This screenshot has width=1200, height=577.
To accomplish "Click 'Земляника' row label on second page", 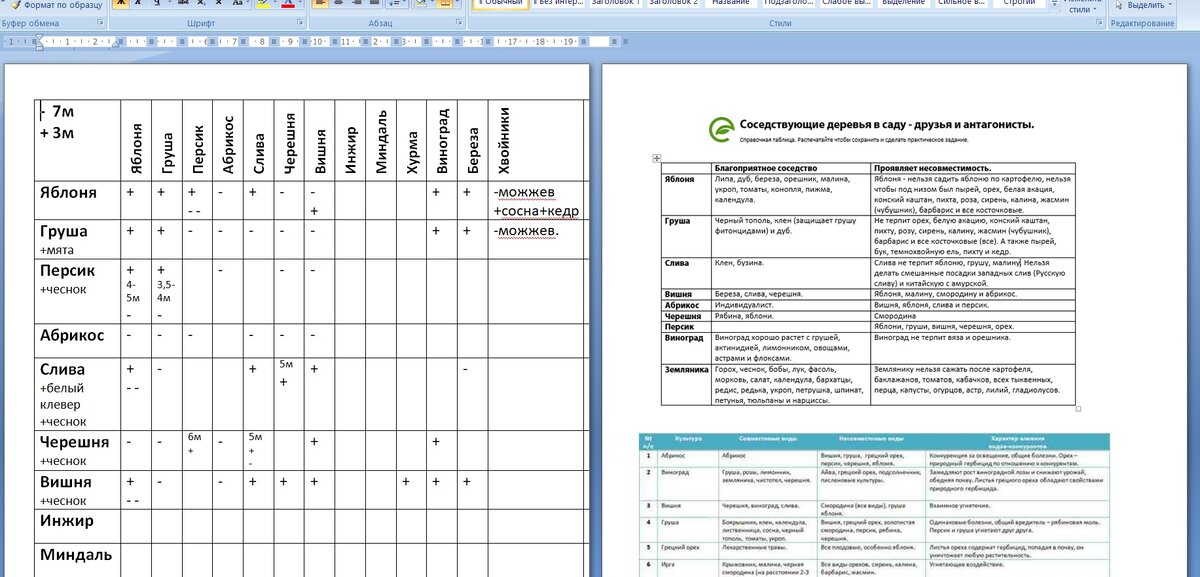I will click(x=685, y=369).
